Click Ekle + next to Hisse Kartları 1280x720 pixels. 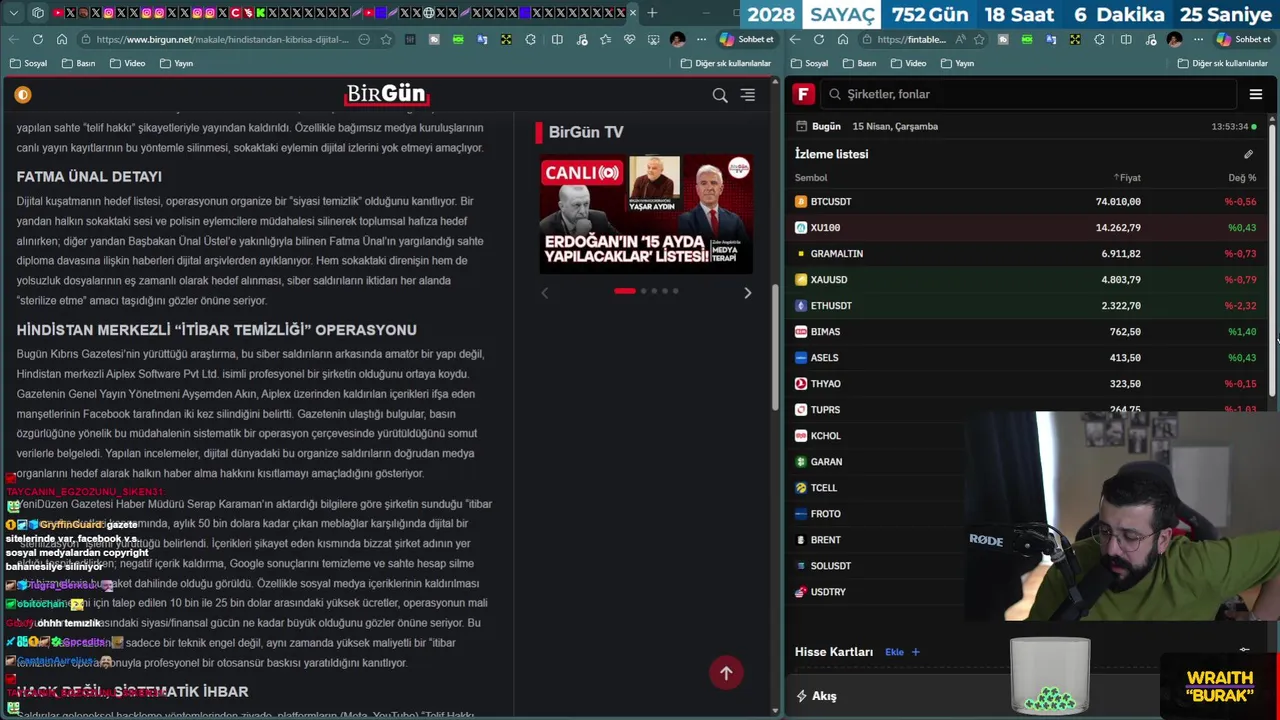pos(902,652)
